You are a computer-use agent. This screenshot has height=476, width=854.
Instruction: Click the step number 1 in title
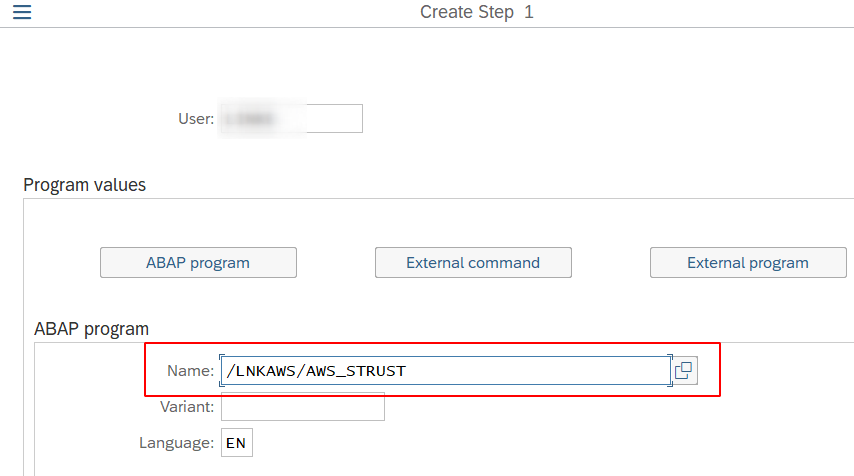click(x=529, y=13)
